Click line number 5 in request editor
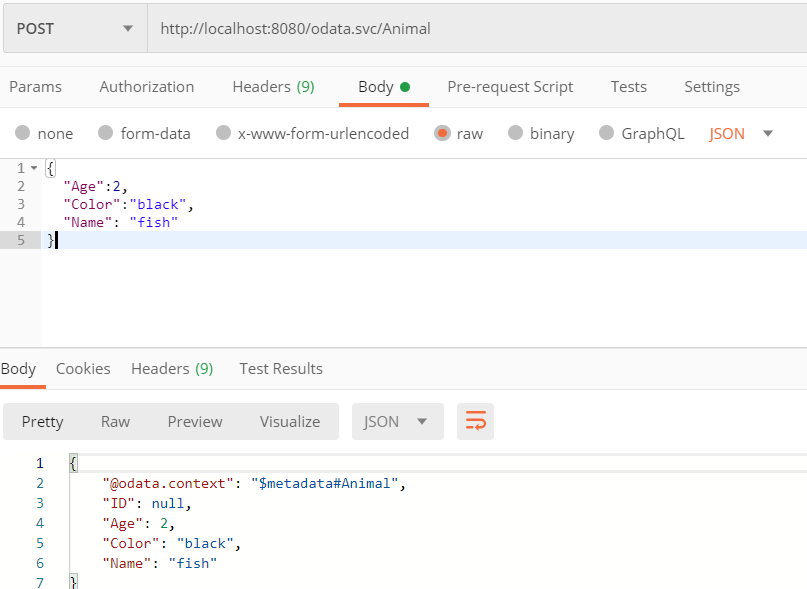The image size is (807, 589). tap(21, 240)
